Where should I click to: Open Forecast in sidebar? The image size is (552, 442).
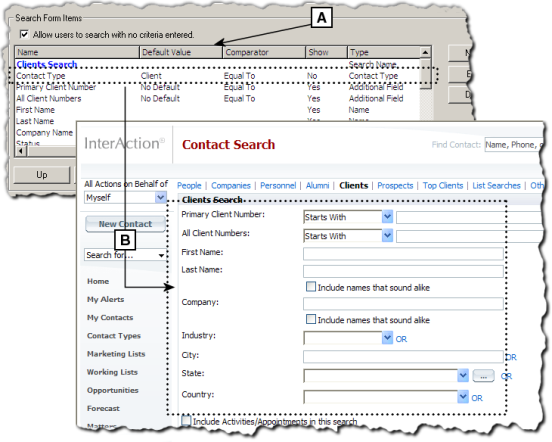pyautogui.click(x=104, y=409)
